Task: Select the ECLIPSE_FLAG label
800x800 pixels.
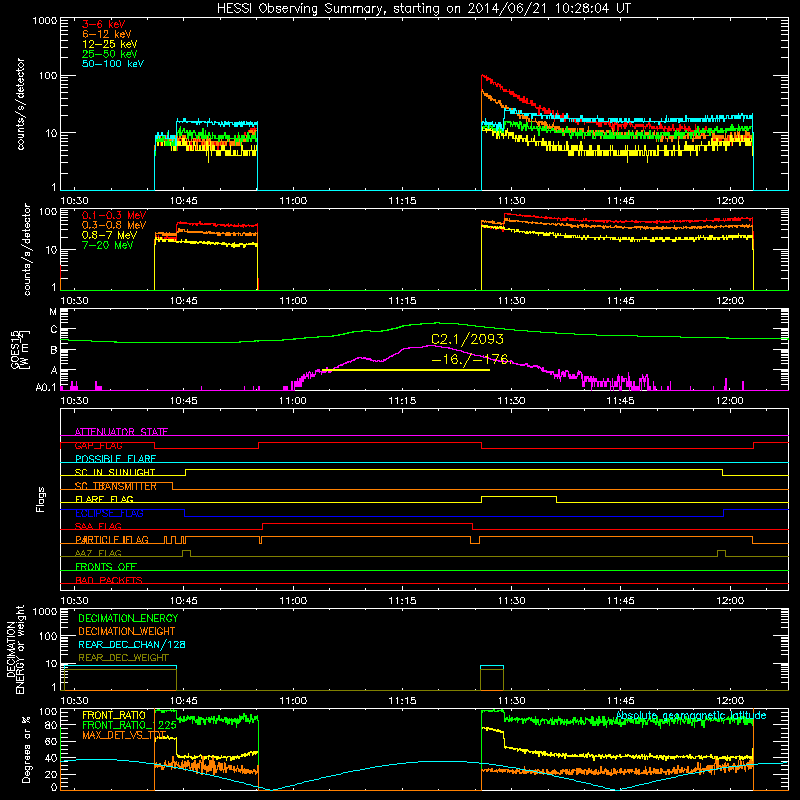Action: click(x=109, y=513)
